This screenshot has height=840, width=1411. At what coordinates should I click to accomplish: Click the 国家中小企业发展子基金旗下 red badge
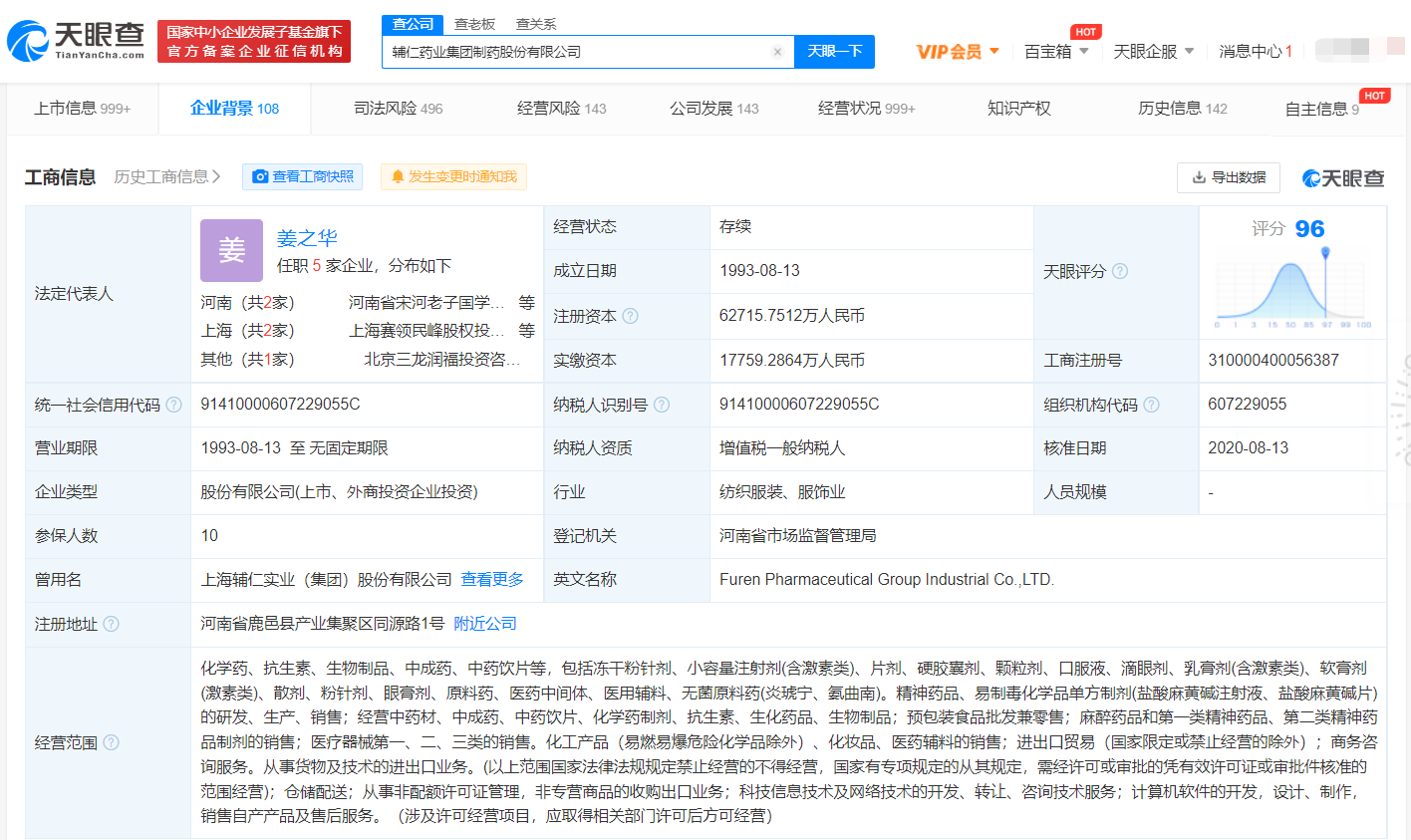click(254, 42)
